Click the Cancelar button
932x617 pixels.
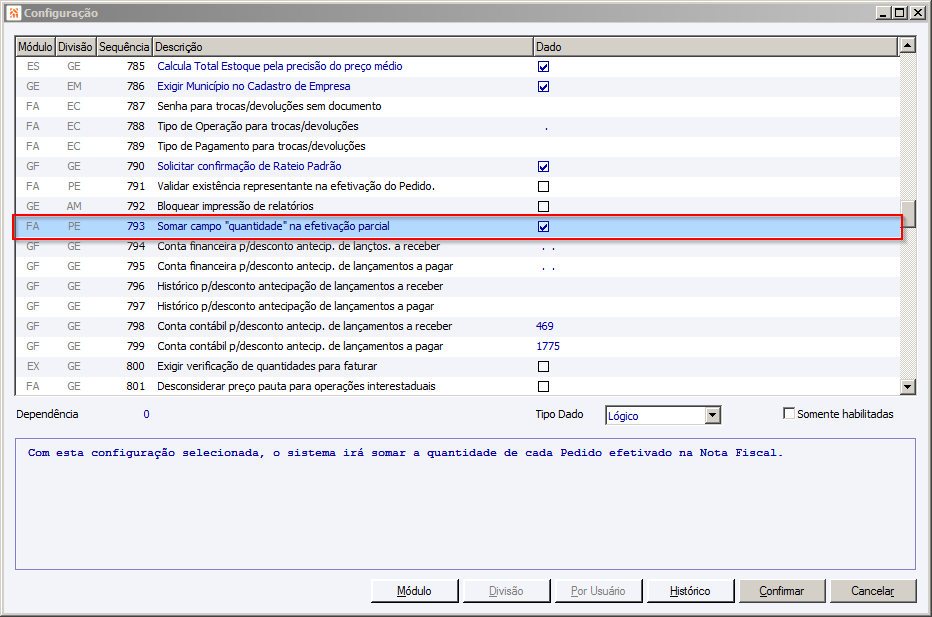click(873, 591)
